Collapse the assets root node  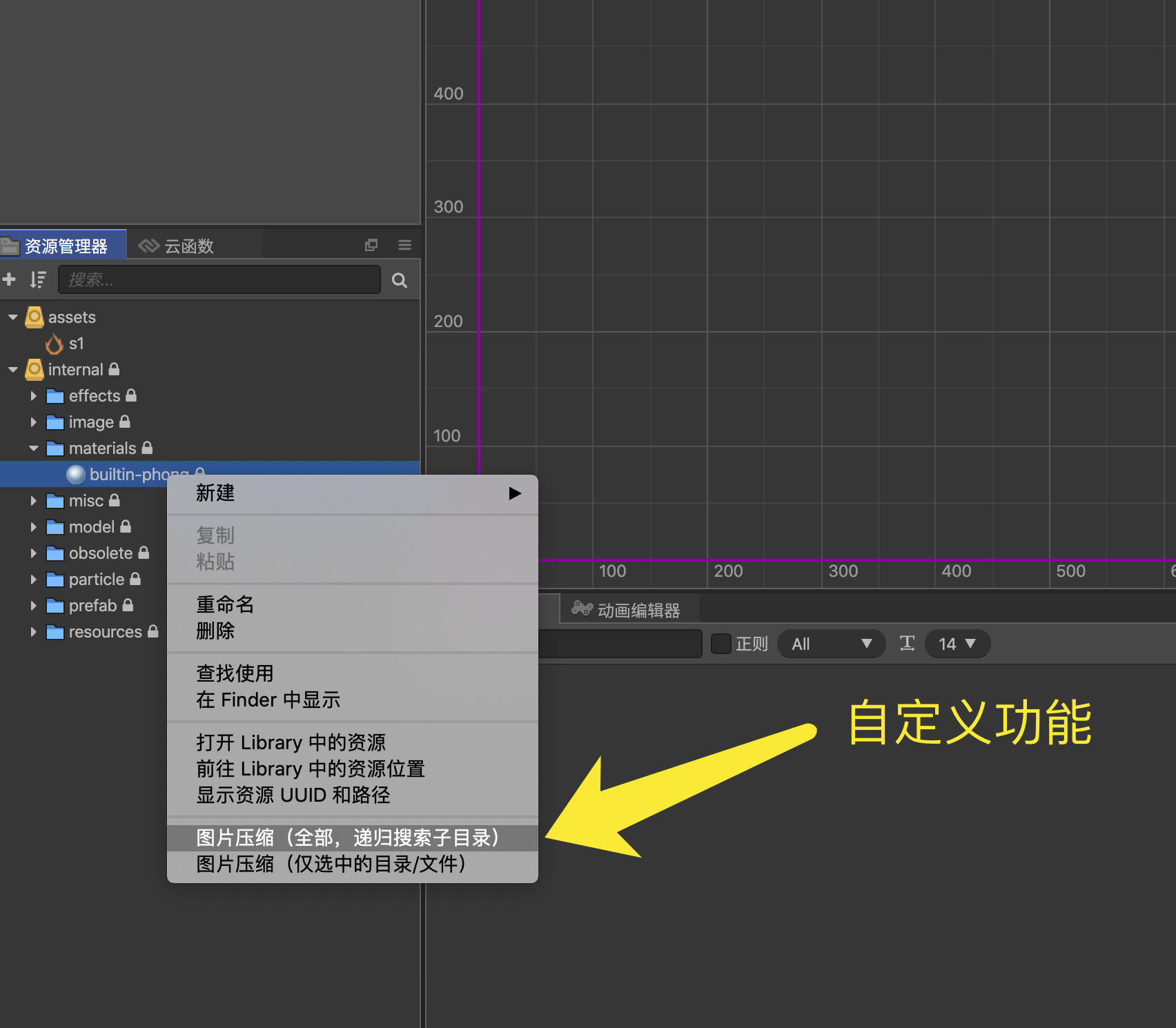(x=12, y=317)
